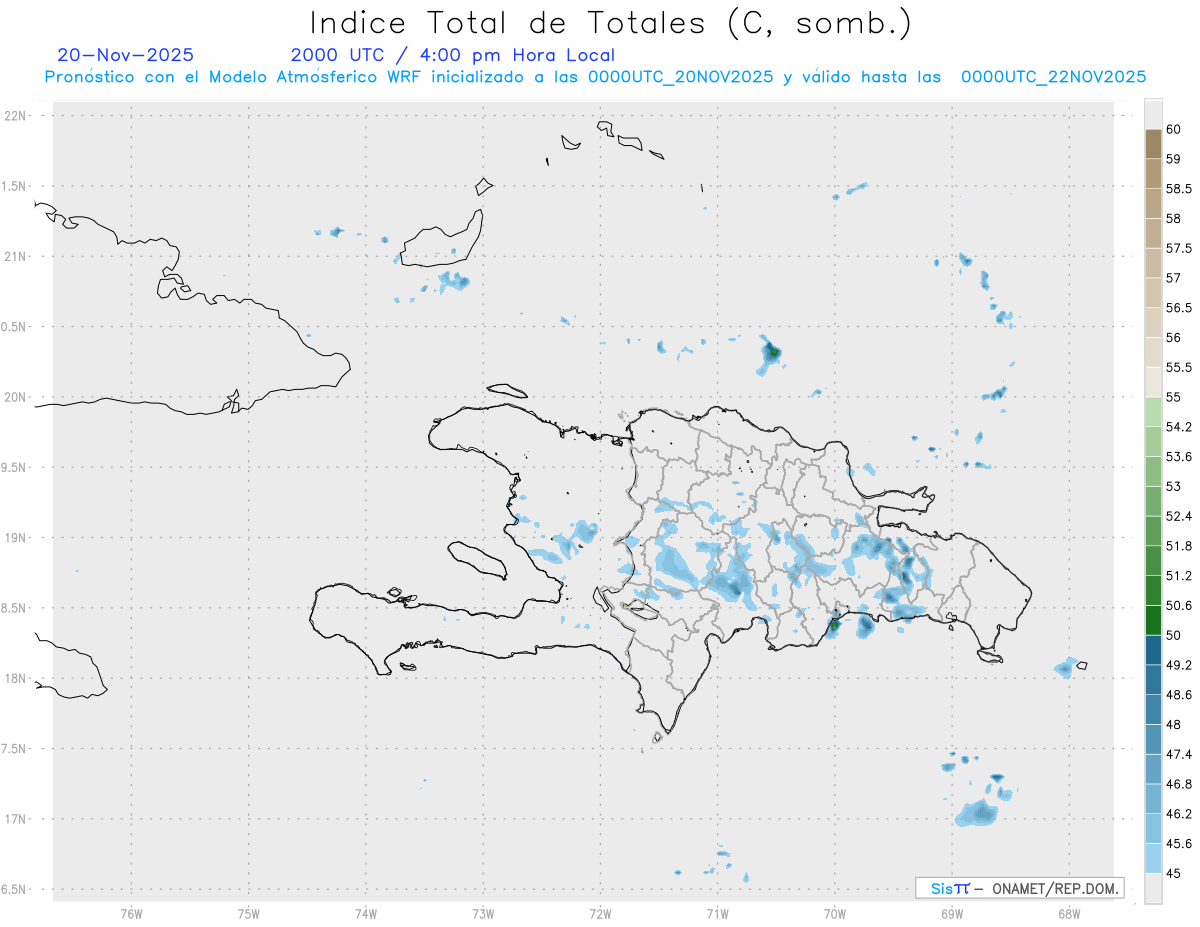The image size is (1200, 927).
Task: Click the dark green swatch between 50 and 50.6
Action: tap(1153, 620)
